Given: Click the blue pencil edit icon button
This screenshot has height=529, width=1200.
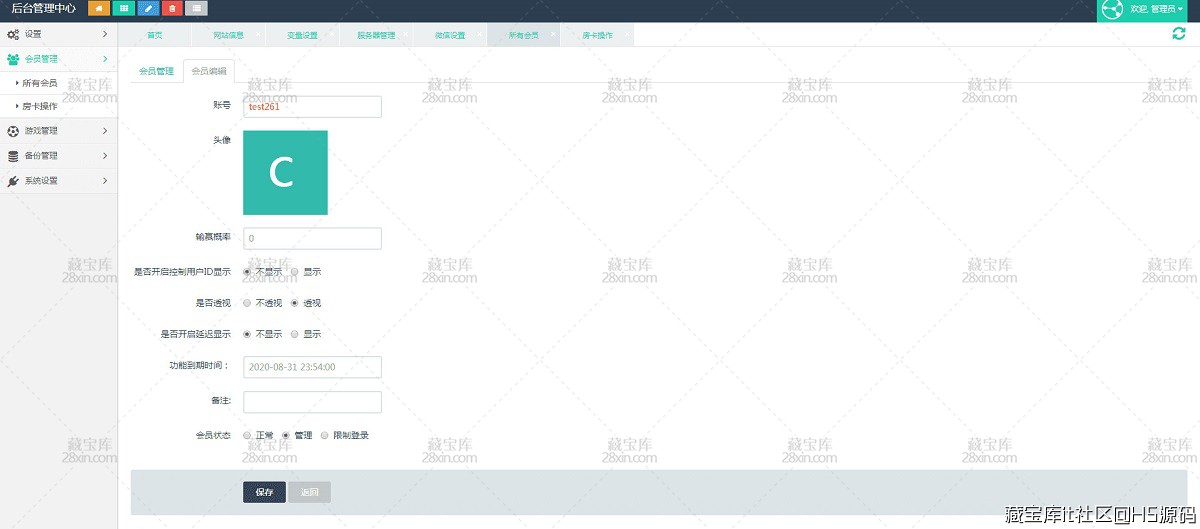Looking at the screenshot, I should [148, 9].
